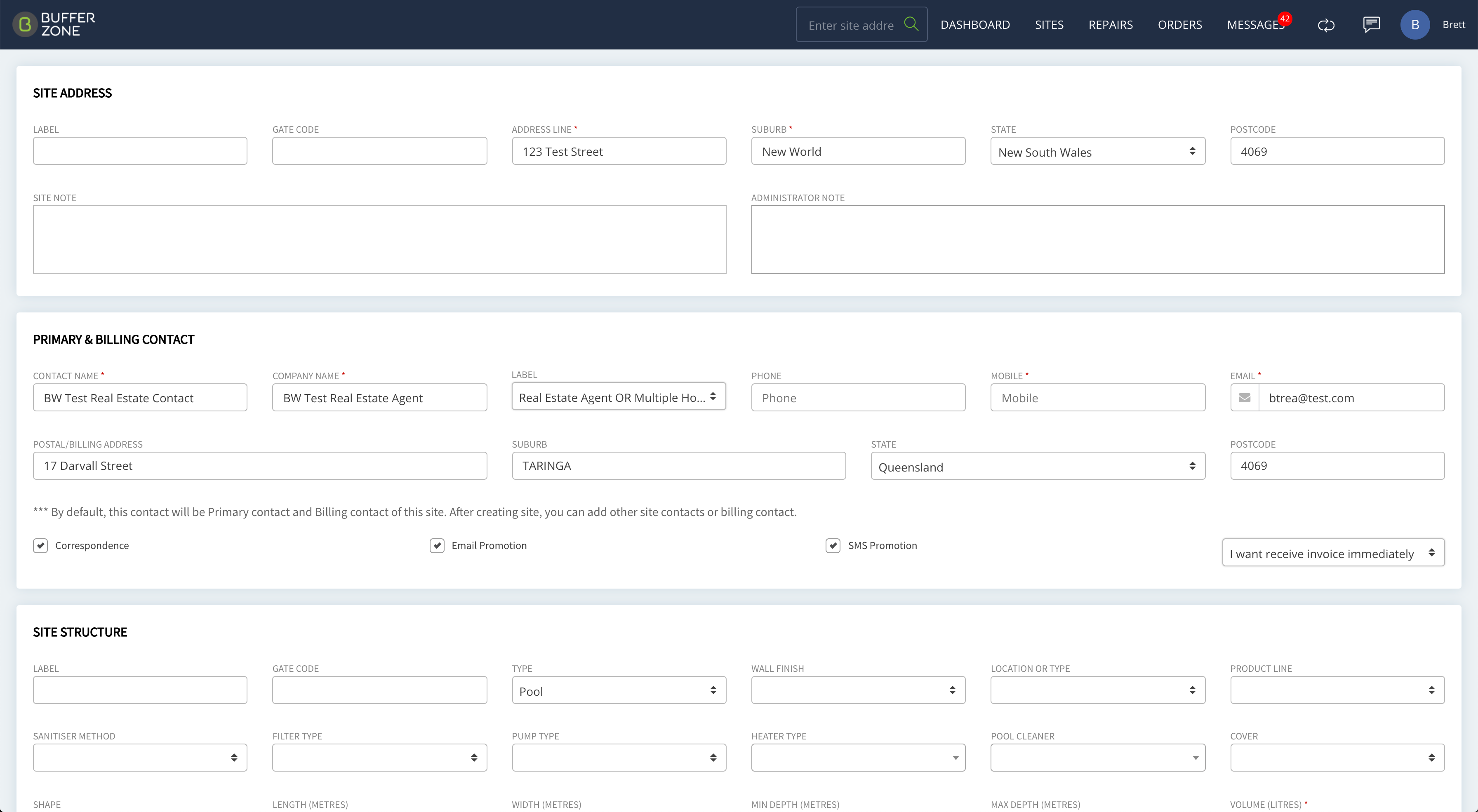Click the green search magnifier icon

(x=911, y=23)
